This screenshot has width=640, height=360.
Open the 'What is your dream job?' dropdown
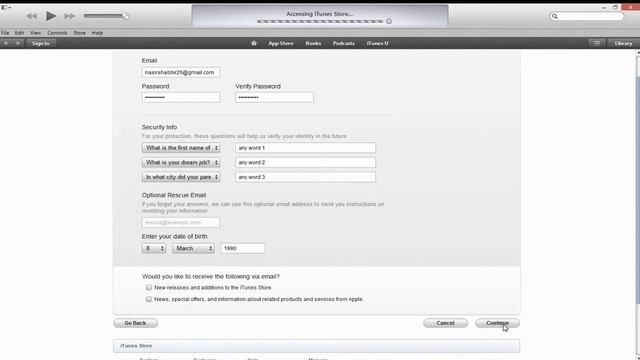181,162
